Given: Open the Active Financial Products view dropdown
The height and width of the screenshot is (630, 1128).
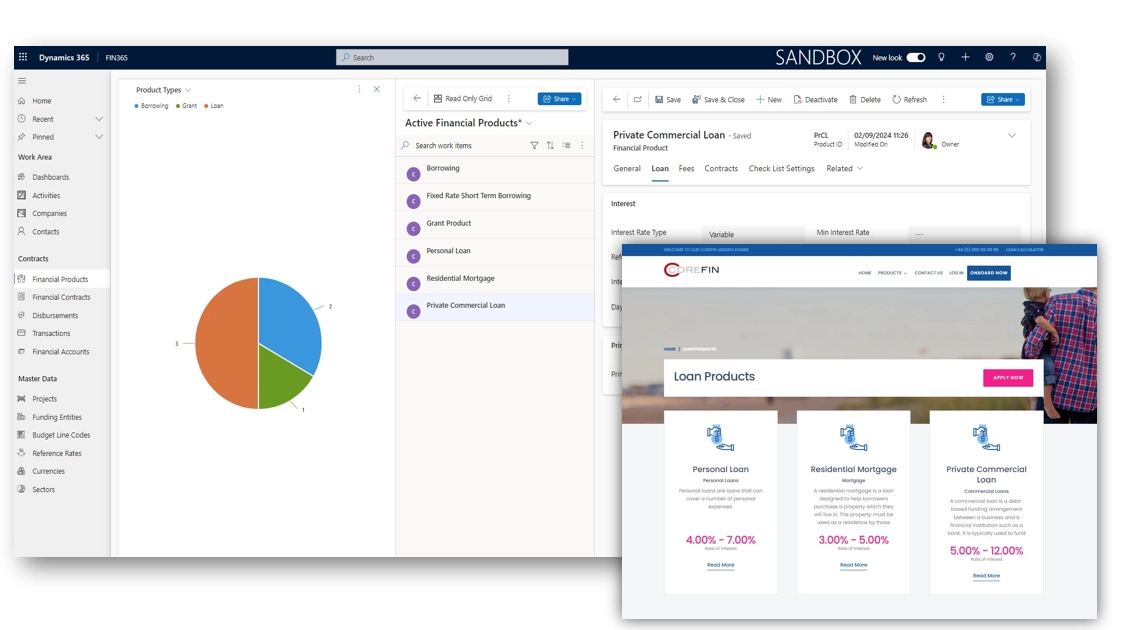Looking at the screenshot, I should tap(529, 123).
